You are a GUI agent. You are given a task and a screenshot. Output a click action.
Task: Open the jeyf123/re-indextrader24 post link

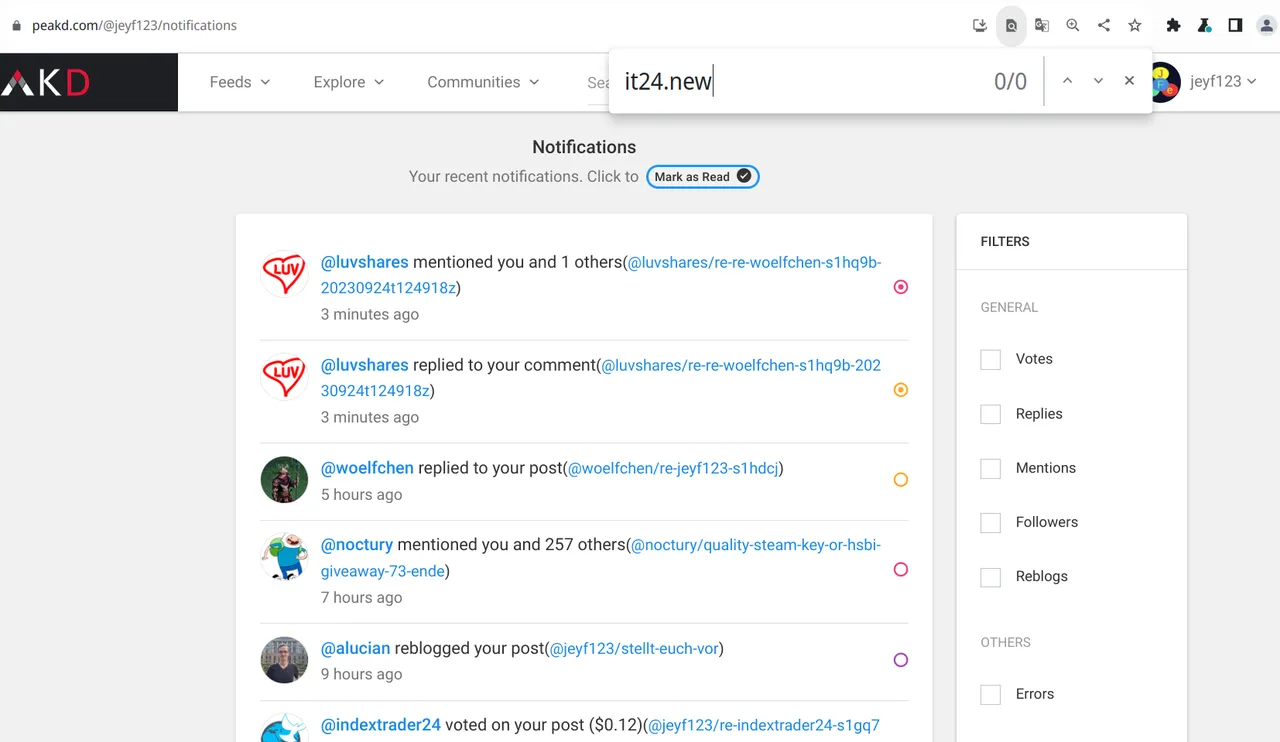(x=764, y=725)
